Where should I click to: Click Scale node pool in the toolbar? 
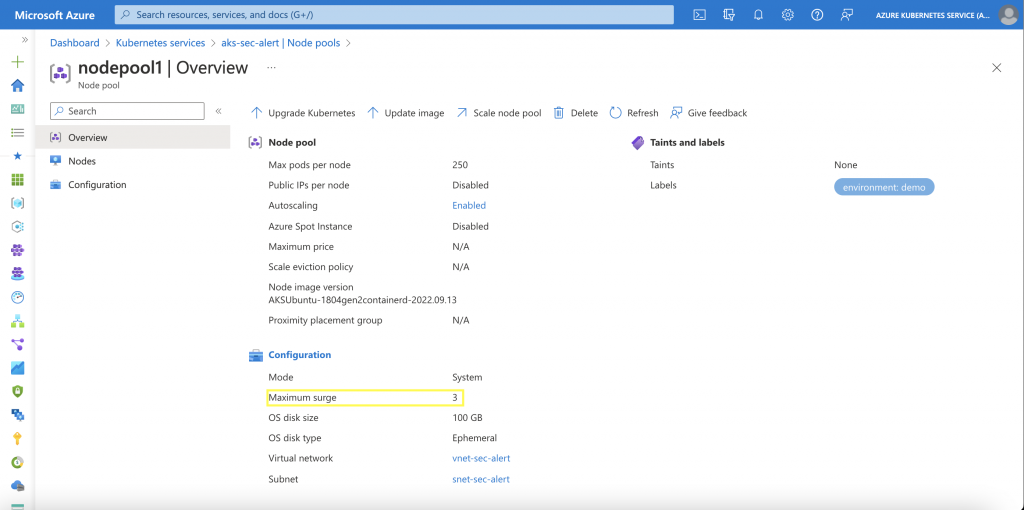click(499, 113)
